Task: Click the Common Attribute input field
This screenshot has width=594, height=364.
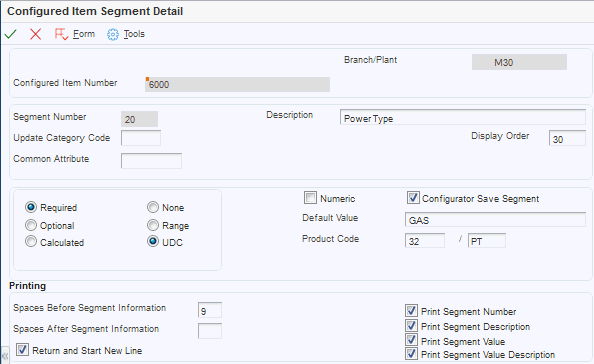Action: [x=152, y=161]
